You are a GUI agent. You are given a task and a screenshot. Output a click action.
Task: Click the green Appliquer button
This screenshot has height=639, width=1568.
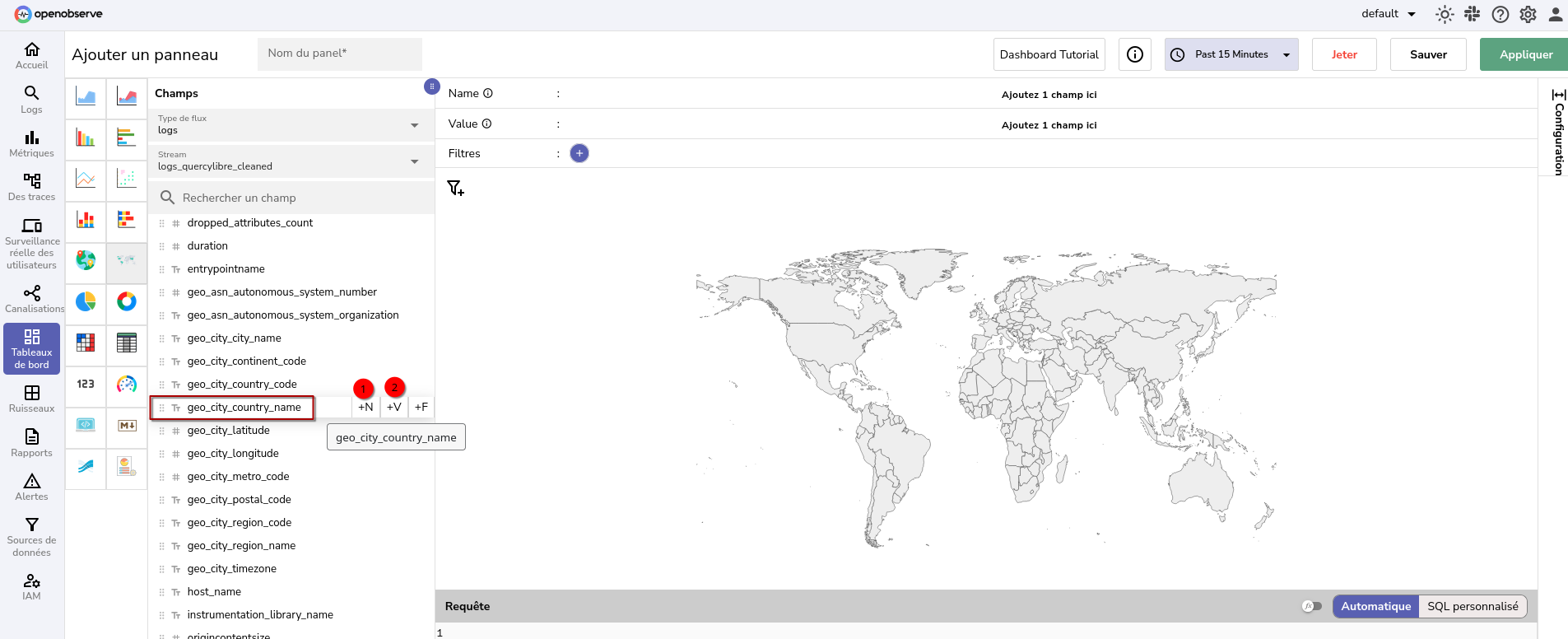tap(1525, 54)
